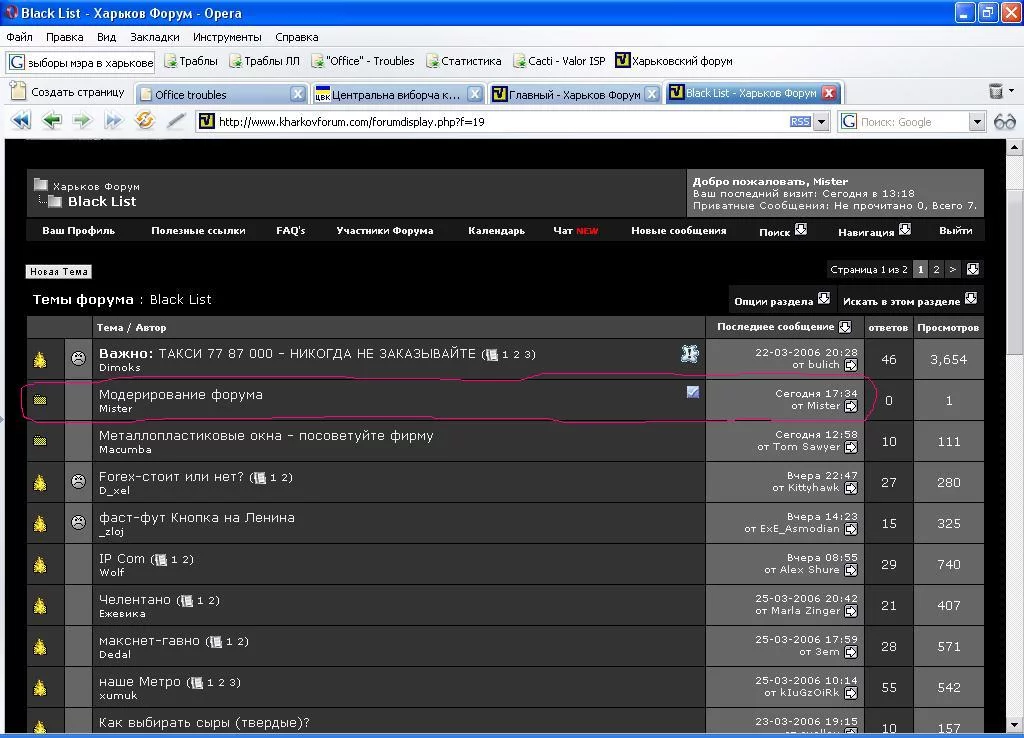Open the closed tabs trash can icon
Image resolution: width=1024 pixels, height=738 pixels.
996,92
